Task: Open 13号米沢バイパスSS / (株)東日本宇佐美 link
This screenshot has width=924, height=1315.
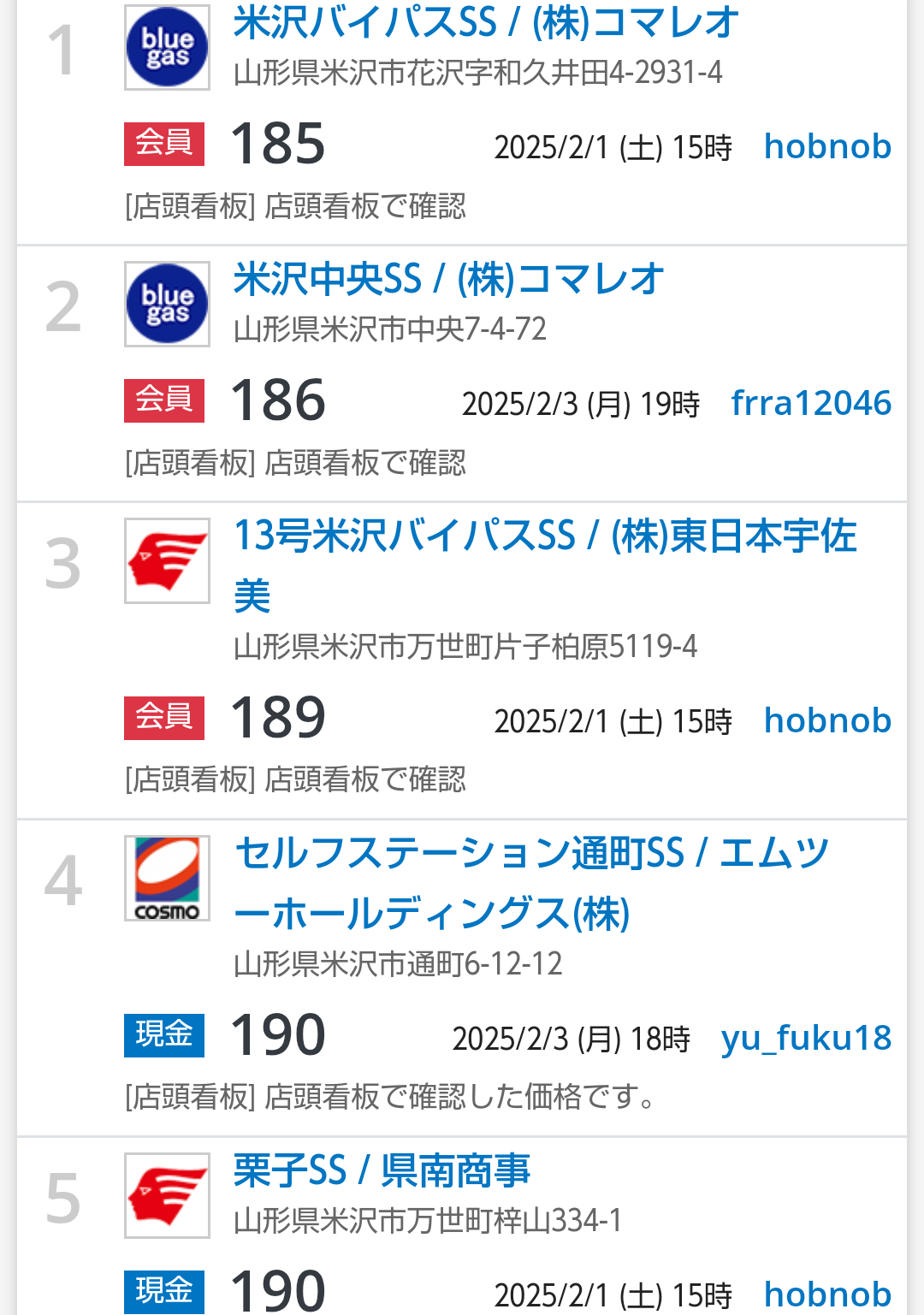Action: click(x=544, y=537)
